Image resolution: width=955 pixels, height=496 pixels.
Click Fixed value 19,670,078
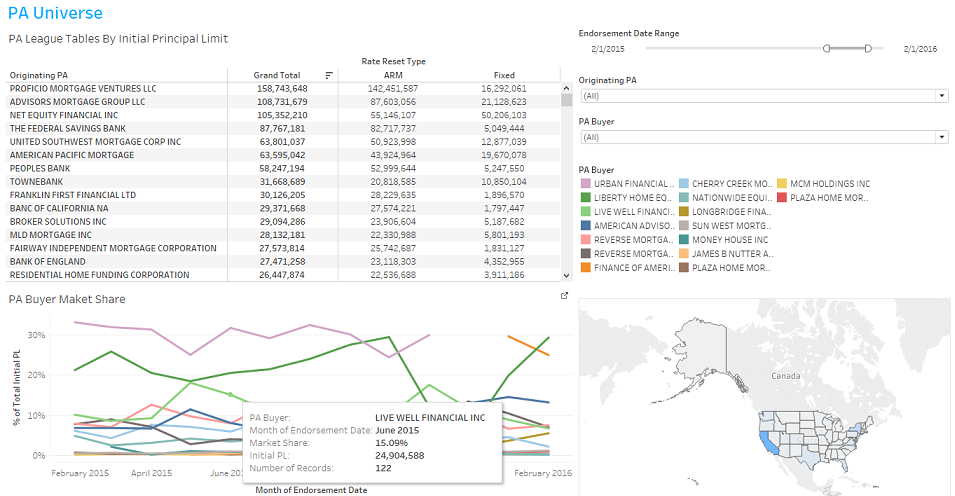[504, 155]
